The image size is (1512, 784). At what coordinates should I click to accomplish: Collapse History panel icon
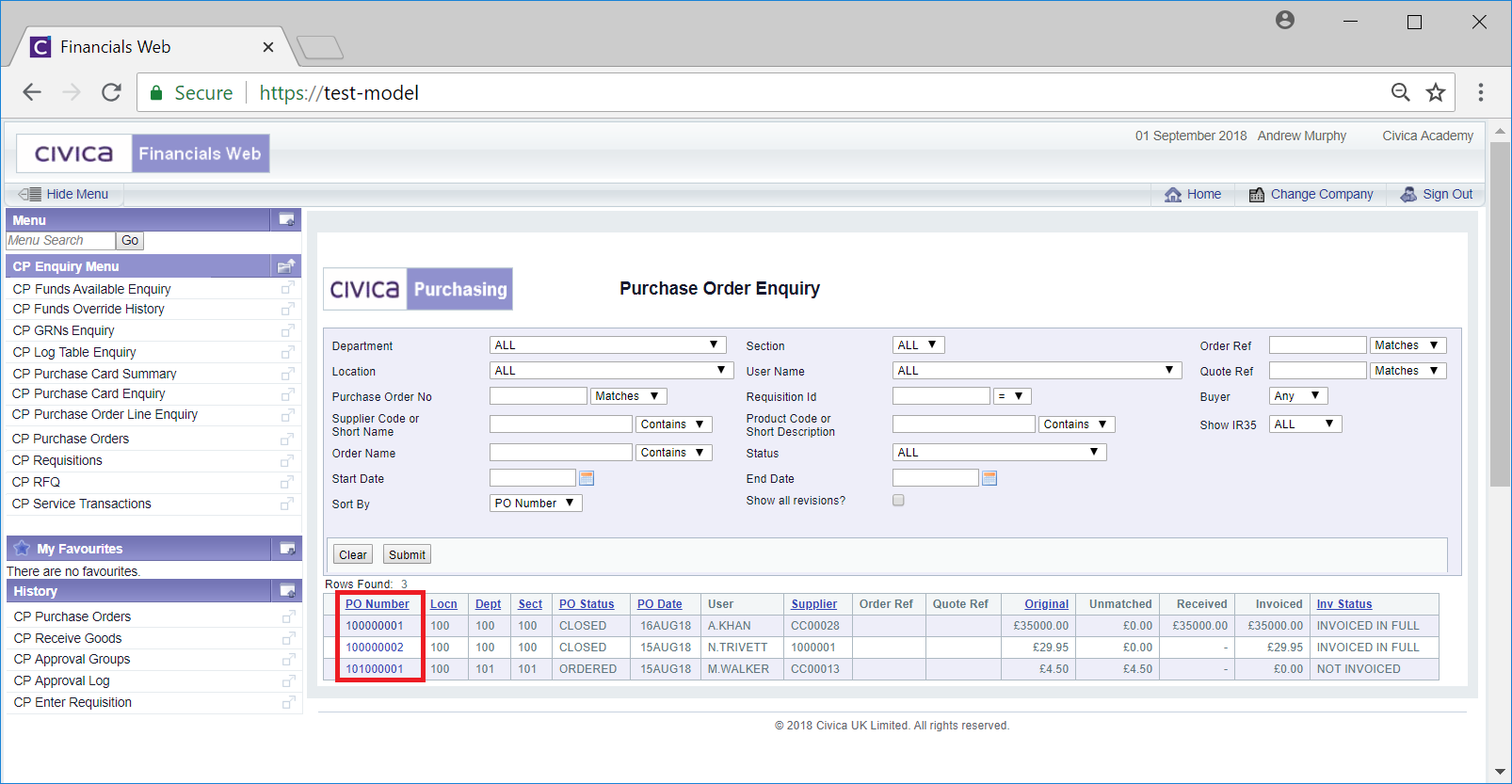coord(287,591)
